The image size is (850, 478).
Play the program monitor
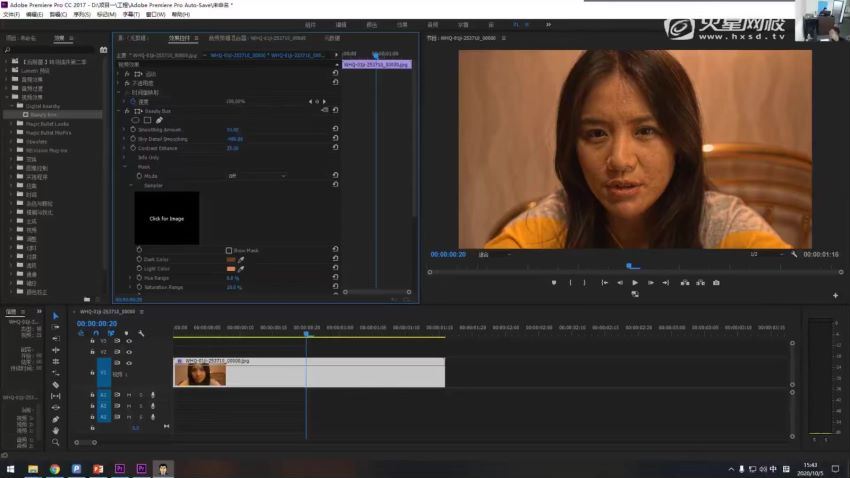click(x=635, y=283)
